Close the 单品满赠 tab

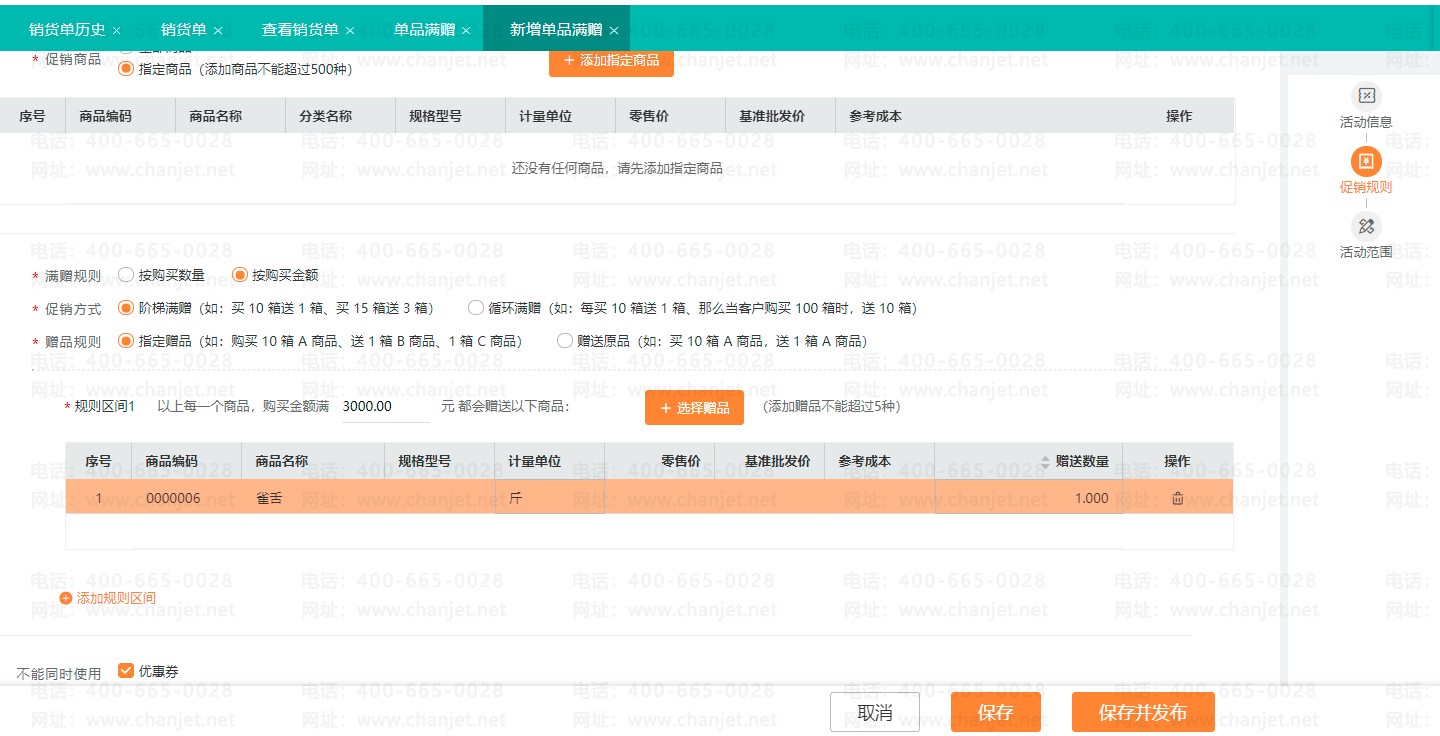(466, 31)
